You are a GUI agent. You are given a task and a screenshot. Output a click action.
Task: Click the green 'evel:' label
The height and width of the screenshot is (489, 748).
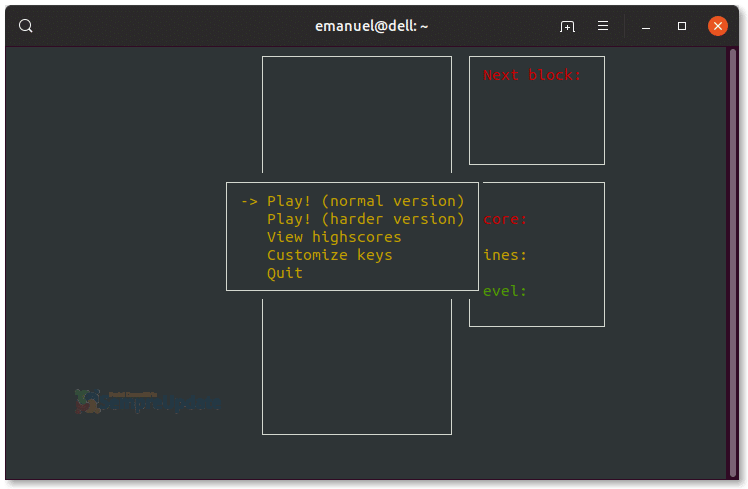pos(505,291)
